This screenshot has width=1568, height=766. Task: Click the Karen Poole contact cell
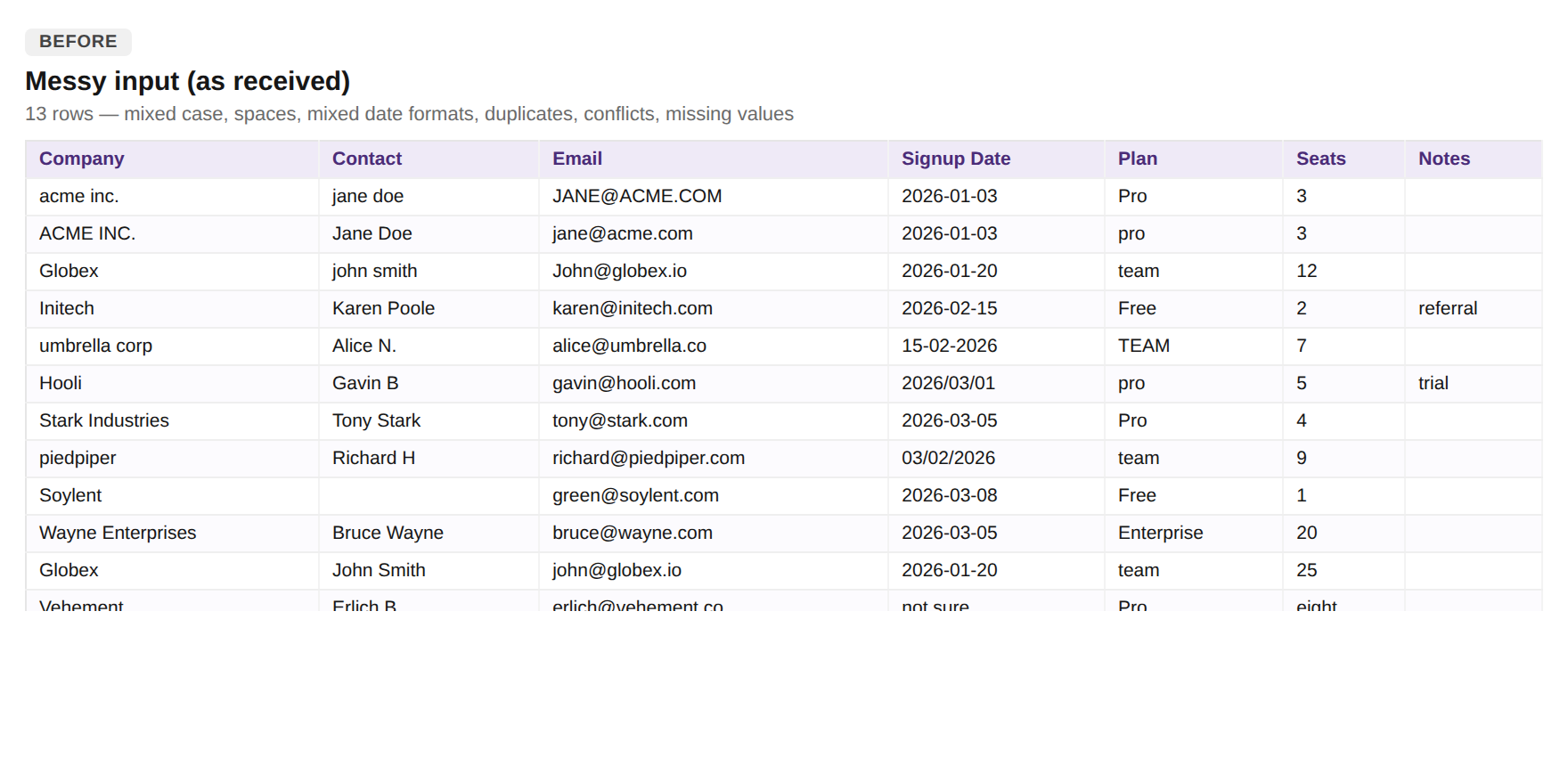tap(429, 309)
